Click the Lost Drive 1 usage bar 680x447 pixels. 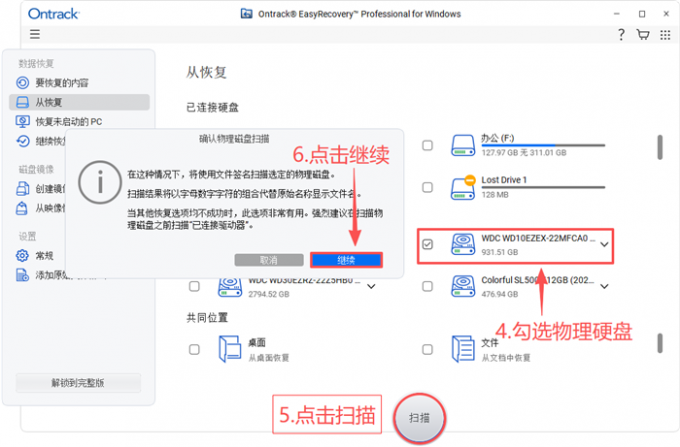click(543, 187)
